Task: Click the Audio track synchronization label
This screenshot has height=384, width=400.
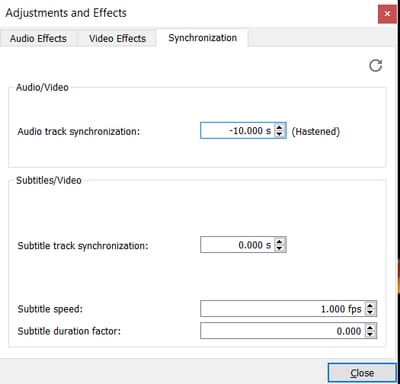Action: tap(79, 131)
